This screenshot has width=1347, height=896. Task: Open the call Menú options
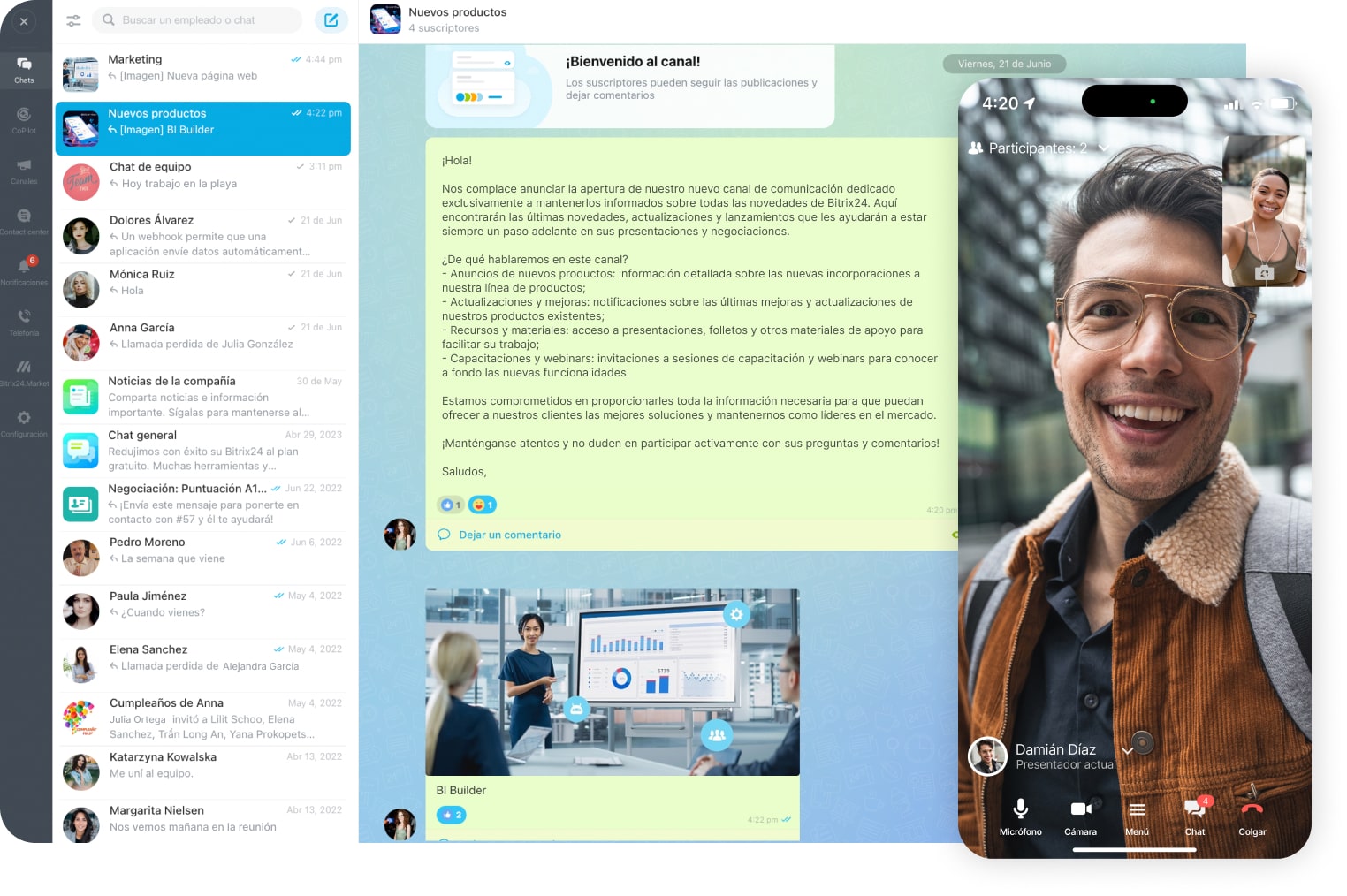(x=1137, y=815)
